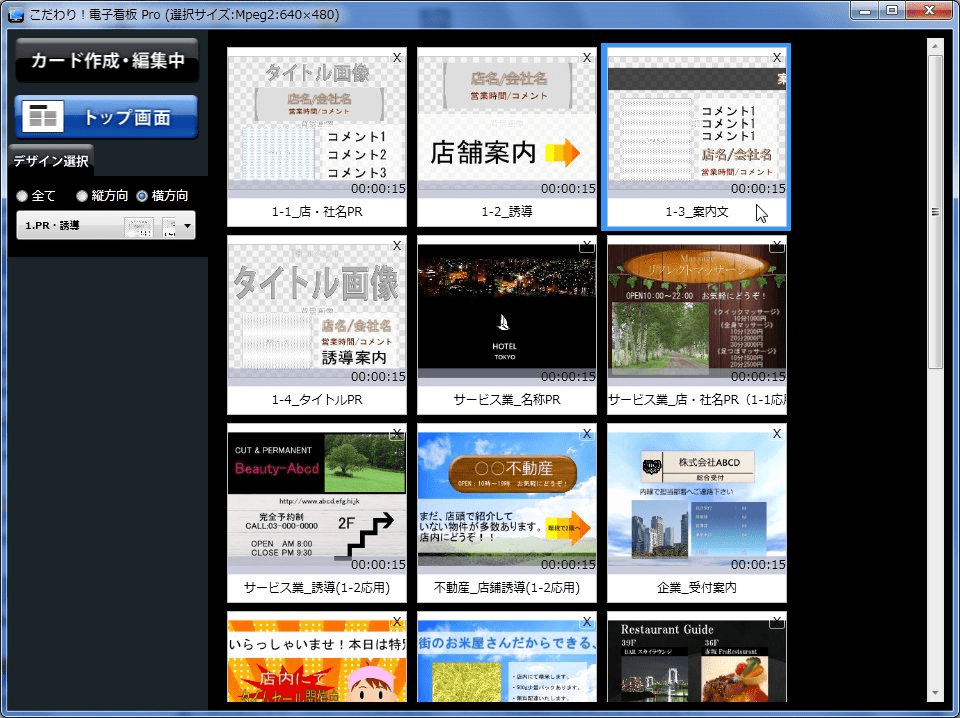This screenshot has height=718, width=960.
Task: Select the HOTEL TOKYO night view thumbnail
Action: [x=506, y=314]
